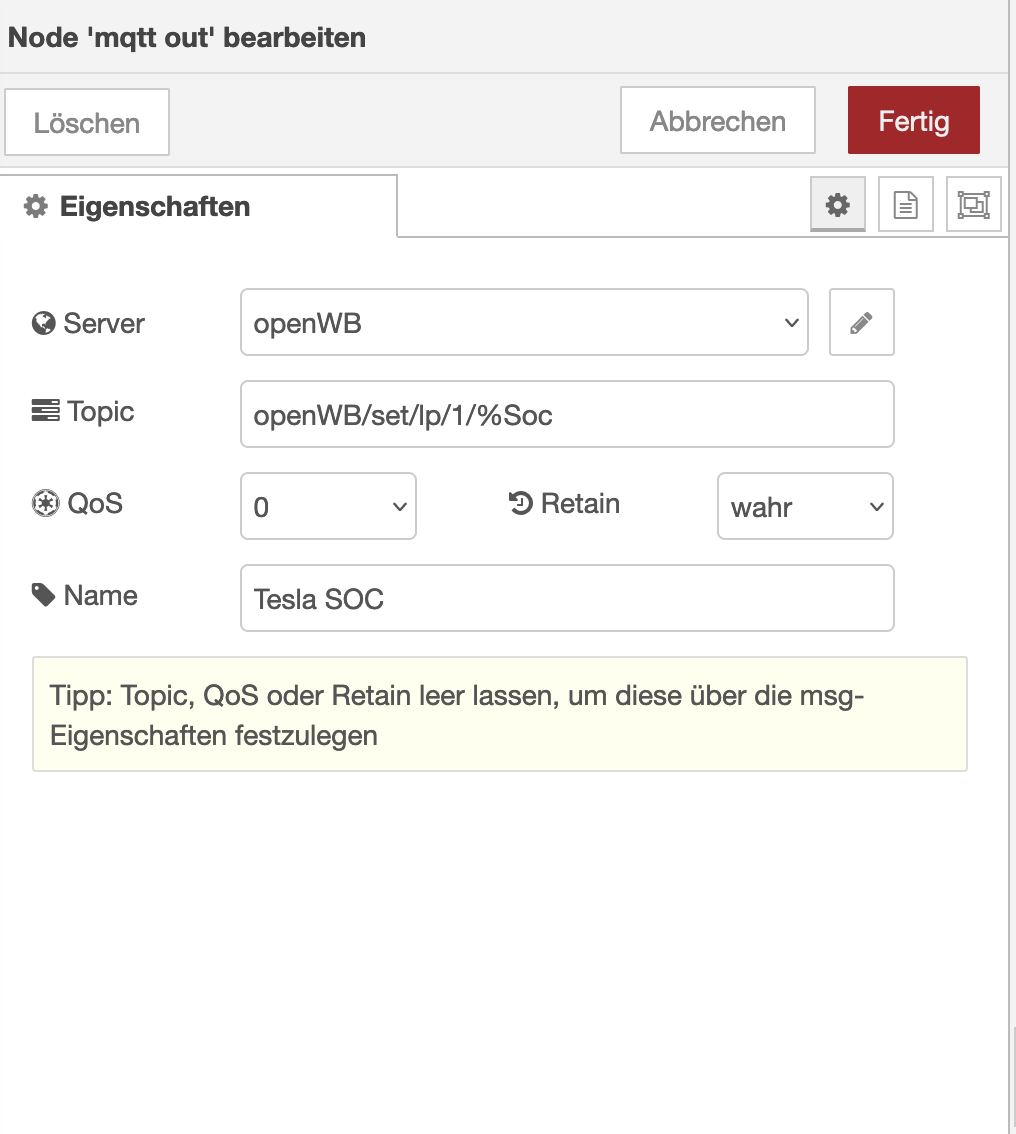Focus the Topic input field

point(567,414)
